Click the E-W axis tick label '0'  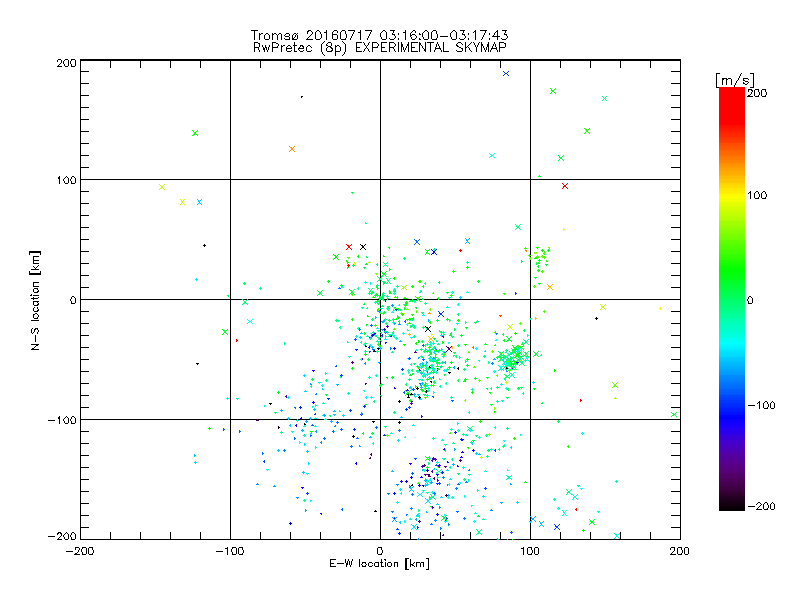[x=380, y=551]
